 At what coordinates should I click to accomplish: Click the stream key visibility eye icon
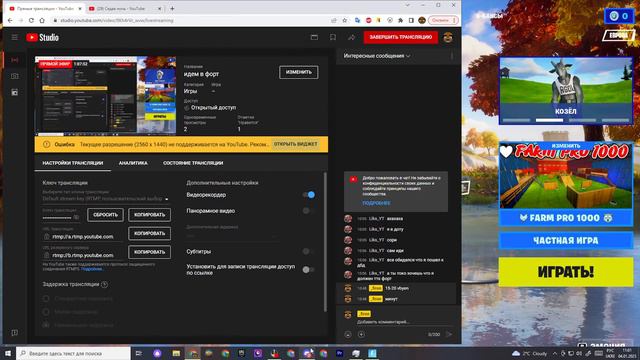click(76, 218)
